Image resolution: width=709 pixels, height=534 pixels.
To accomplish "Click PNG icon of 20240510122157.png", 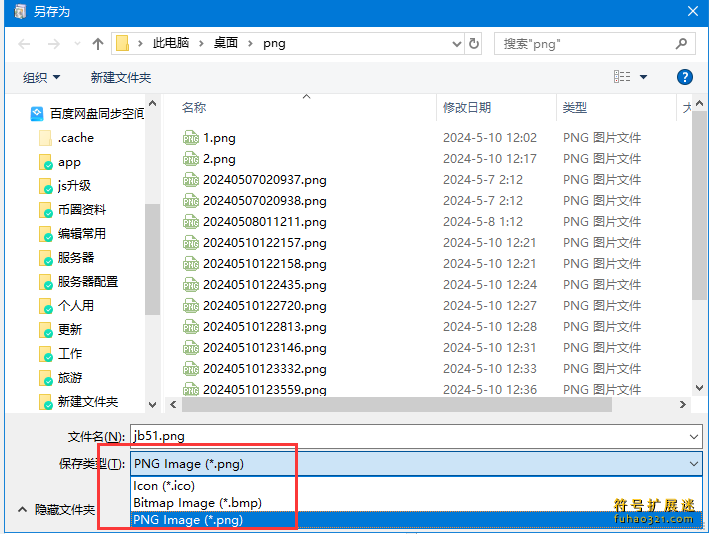I will 191,243.
